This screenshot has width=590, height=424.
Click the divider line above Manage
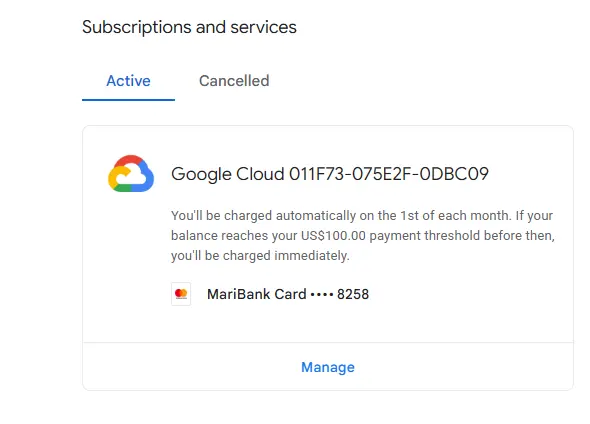click(328, 342)
